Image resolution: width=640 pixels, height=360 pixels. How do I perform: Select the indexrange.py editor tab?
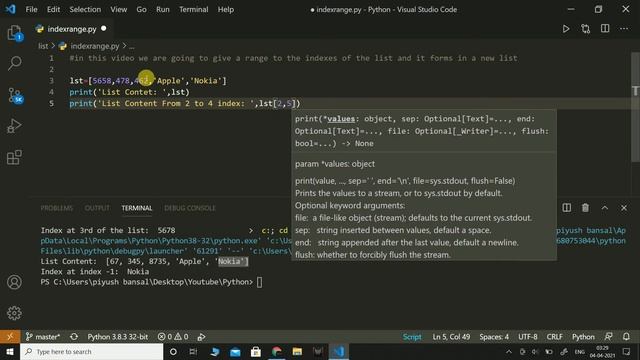71,29
